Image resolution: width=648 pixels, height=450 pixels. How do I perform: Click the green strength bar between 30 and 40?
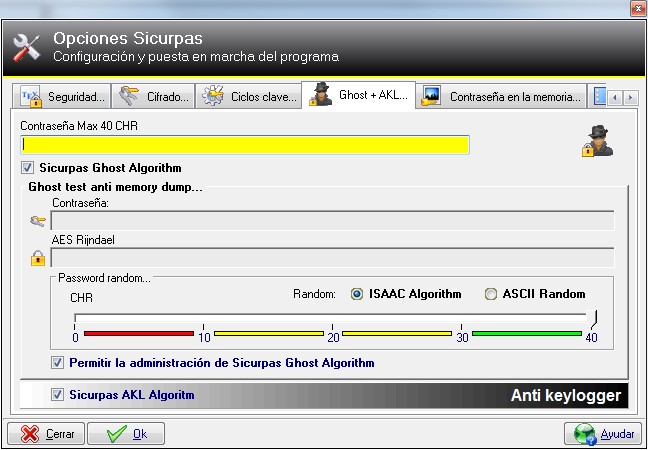point(527,333)
